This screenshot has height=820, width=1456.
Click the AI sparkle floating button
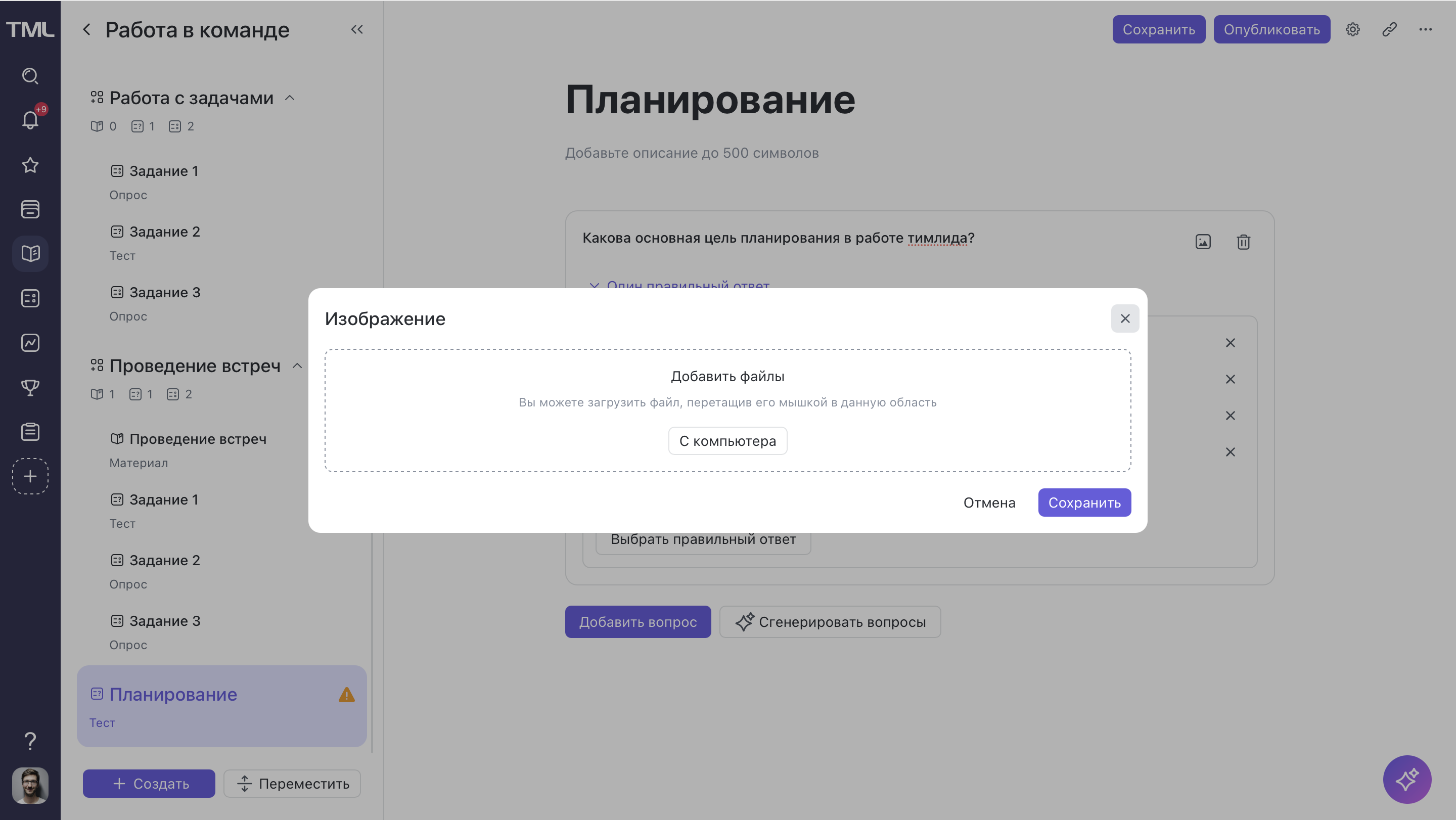[x=1406, y=780]
